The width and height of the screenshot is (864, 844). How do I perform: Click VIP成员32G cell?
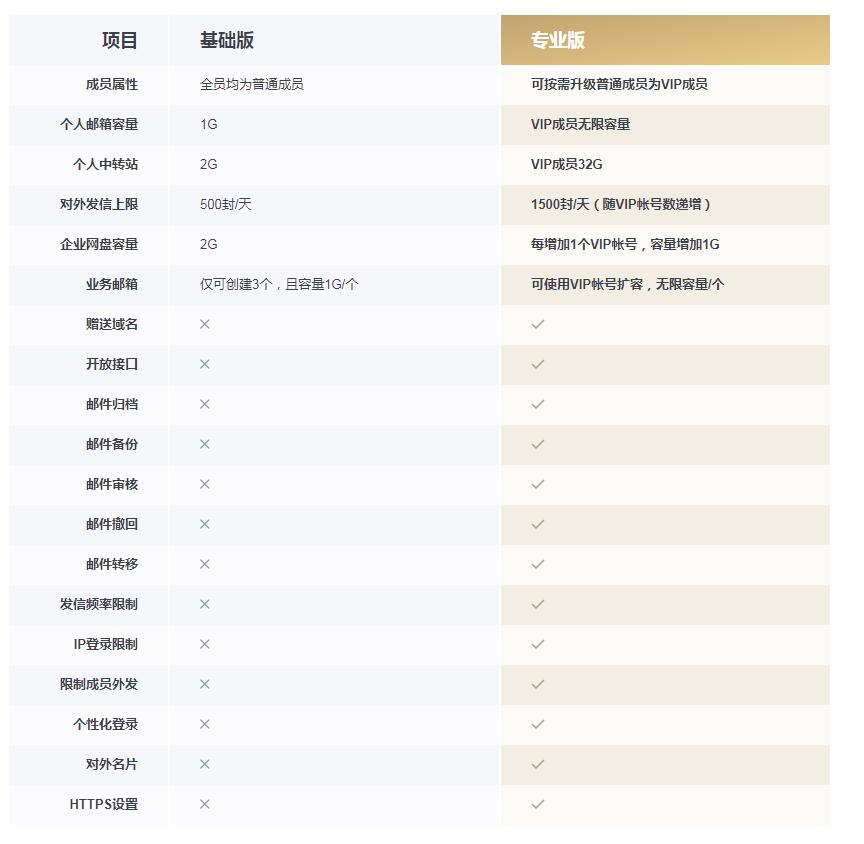tap(566, 164)
